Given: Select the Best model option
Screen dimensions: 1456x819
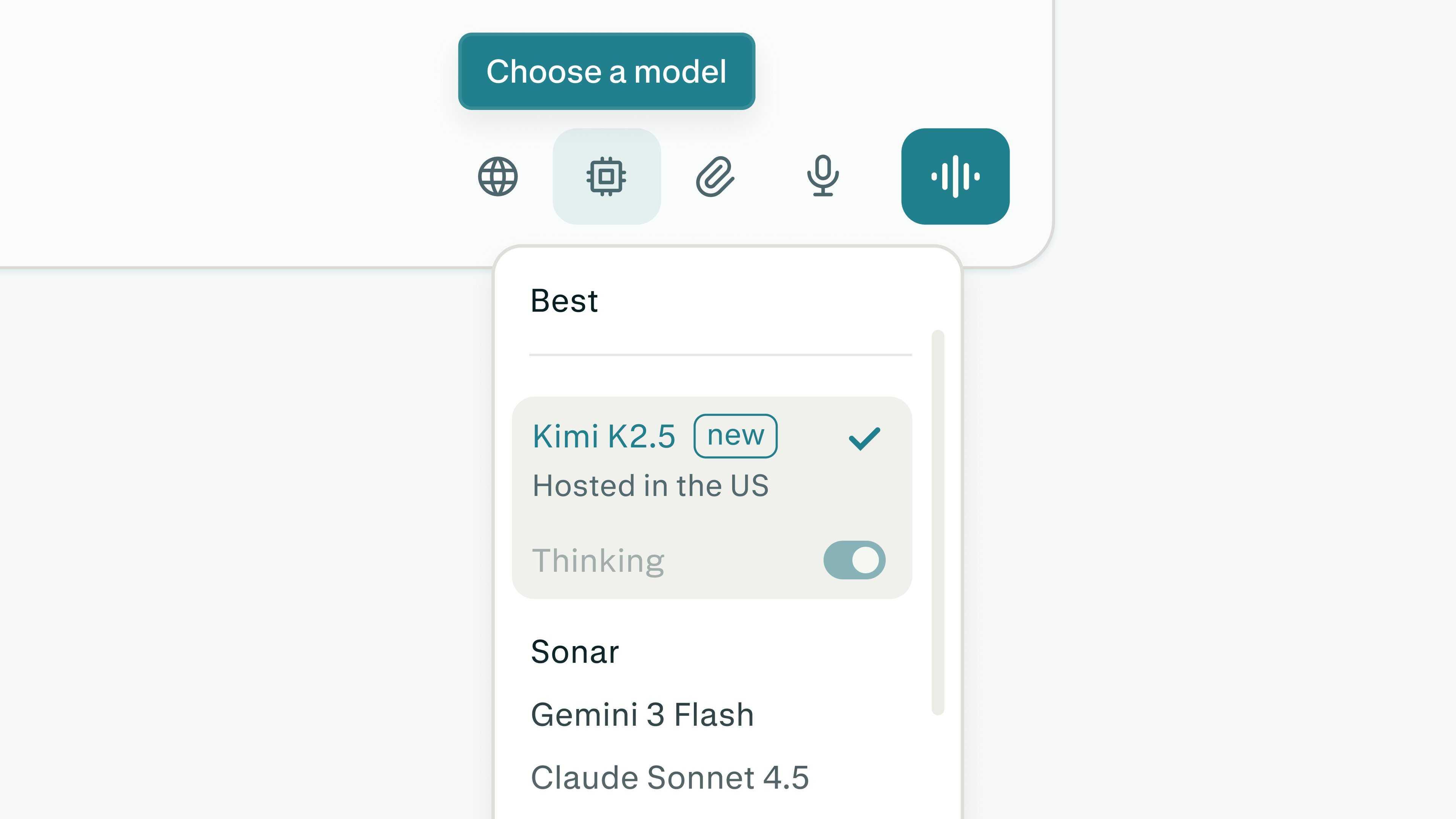Looking at the screenshot, I should 564,301.
